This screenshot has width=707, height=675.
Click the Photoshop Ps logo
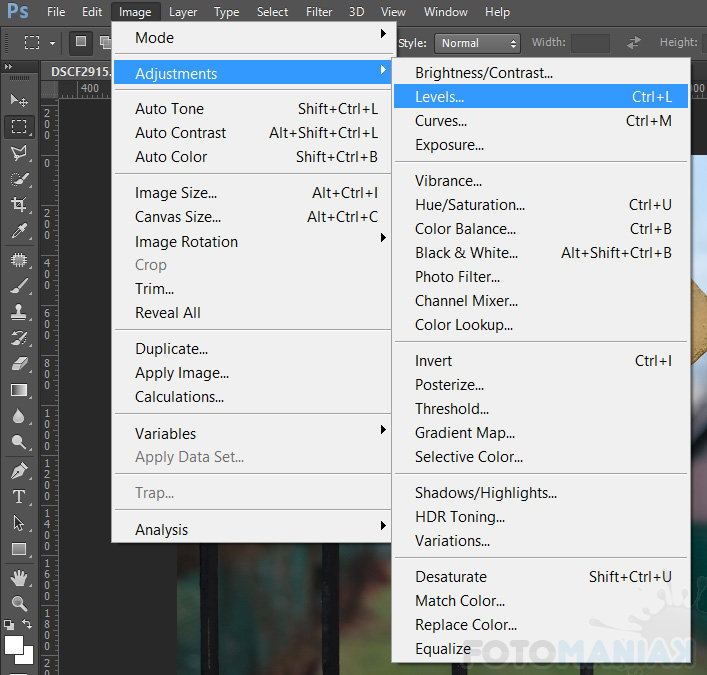[x=18, y=11]
